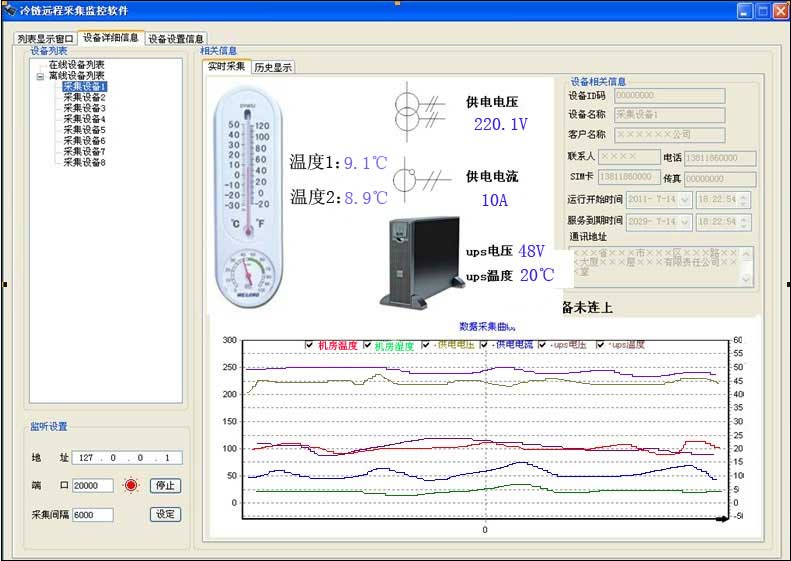Toggle the 供电电流 series checkbox
791x561 pixels.
pos(484,345)
